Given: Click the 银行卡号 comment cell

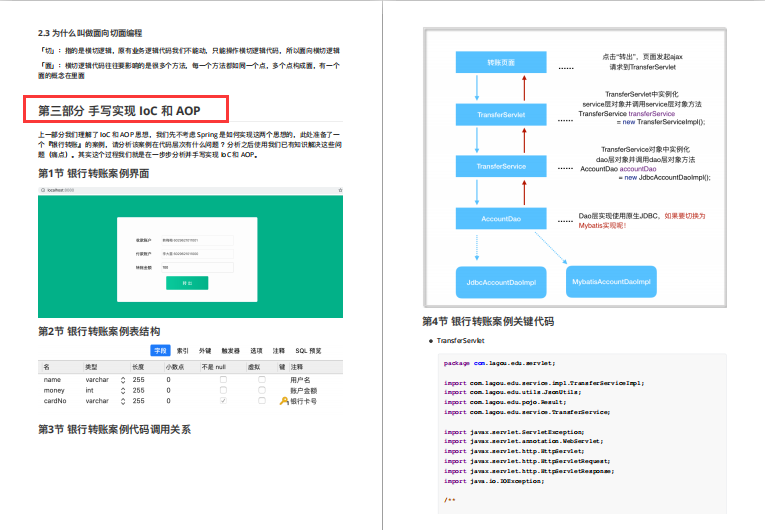Looking at the screenshot, I should tap(303, 401).
